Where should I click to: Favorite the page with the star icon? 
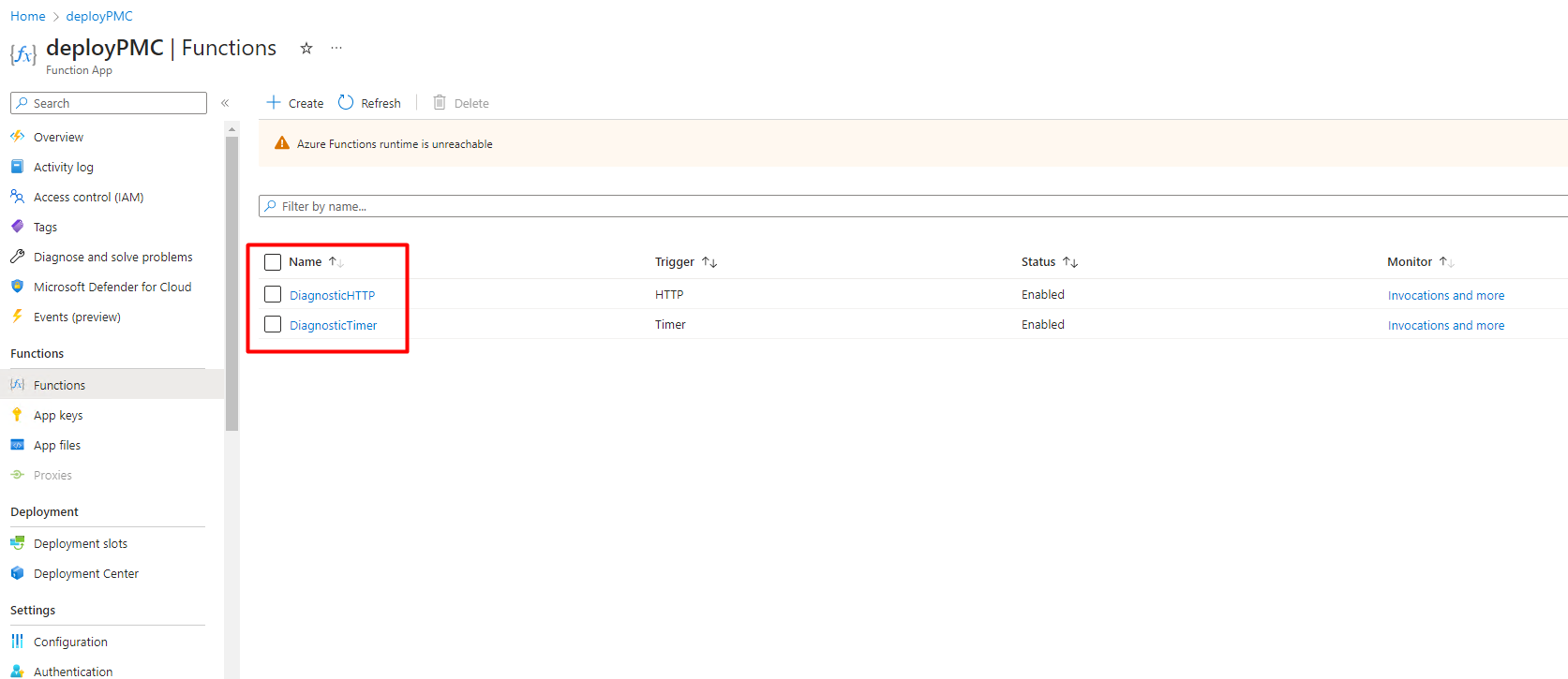coord(306,49)
